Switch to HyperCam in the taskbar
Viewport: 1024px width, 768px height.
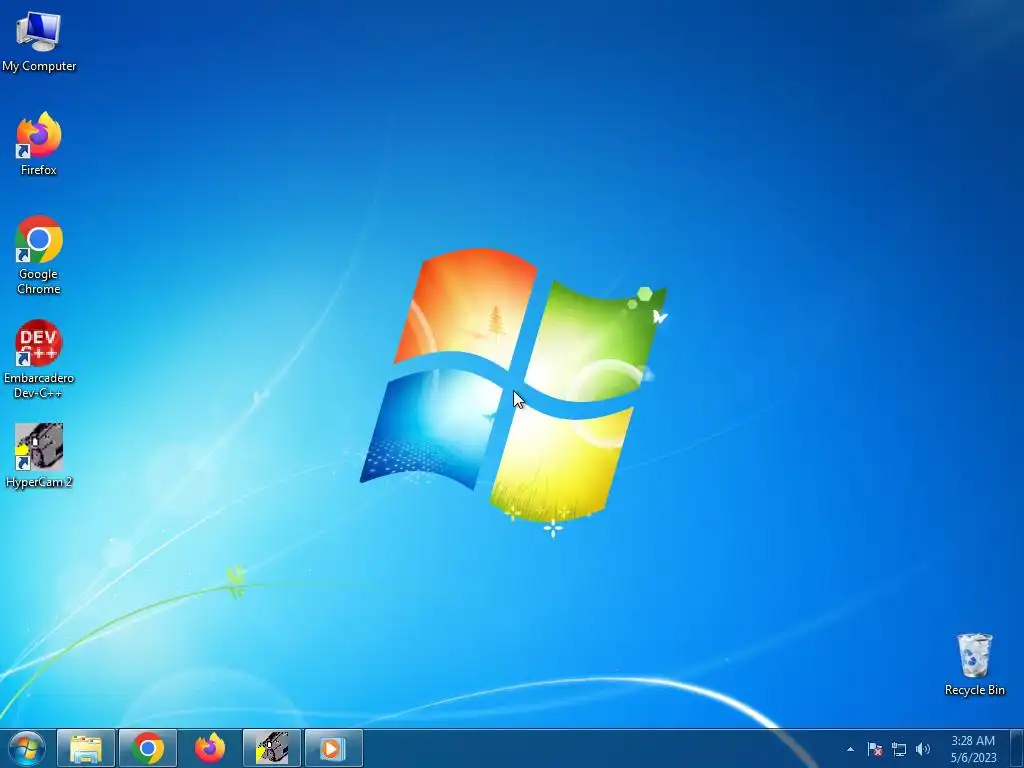pyautogui.click(x=272, y=748)
